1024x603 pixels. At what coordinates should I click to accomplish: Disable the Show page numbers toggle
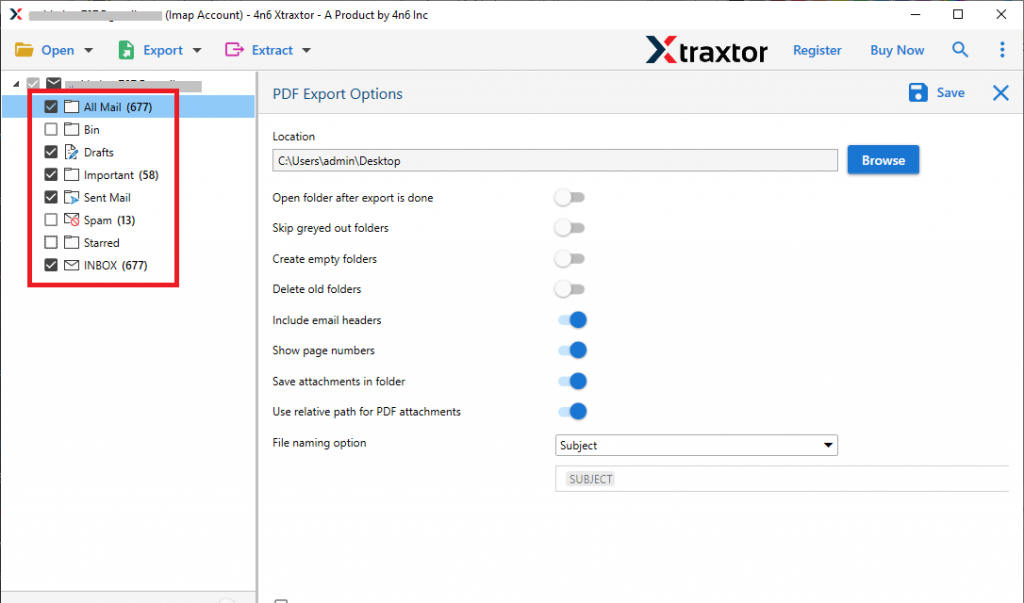coord(571,350)
